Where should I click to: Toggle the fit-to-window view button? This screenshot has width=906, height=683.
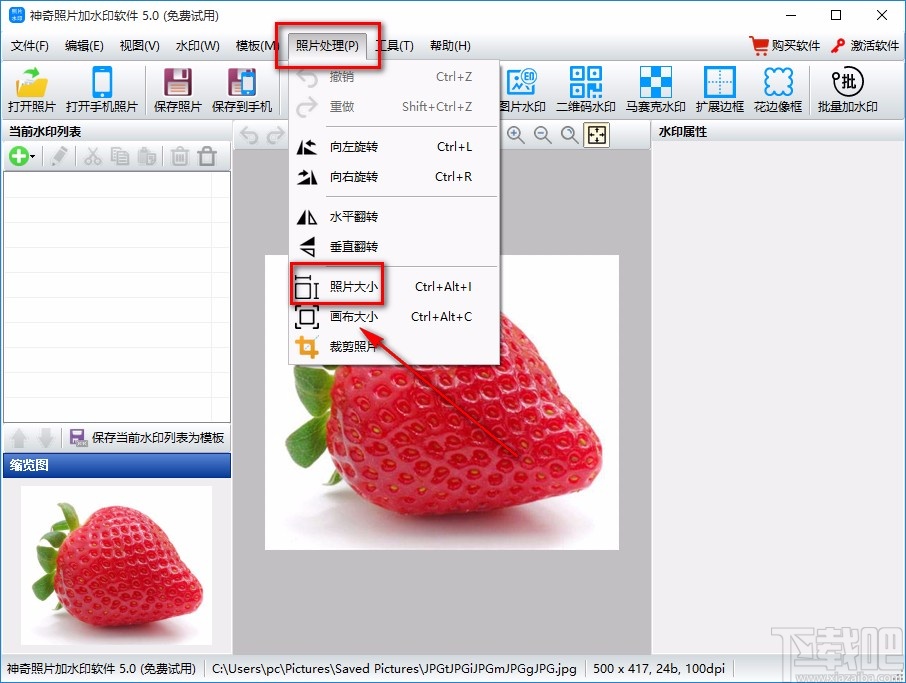tap(596, 135)
